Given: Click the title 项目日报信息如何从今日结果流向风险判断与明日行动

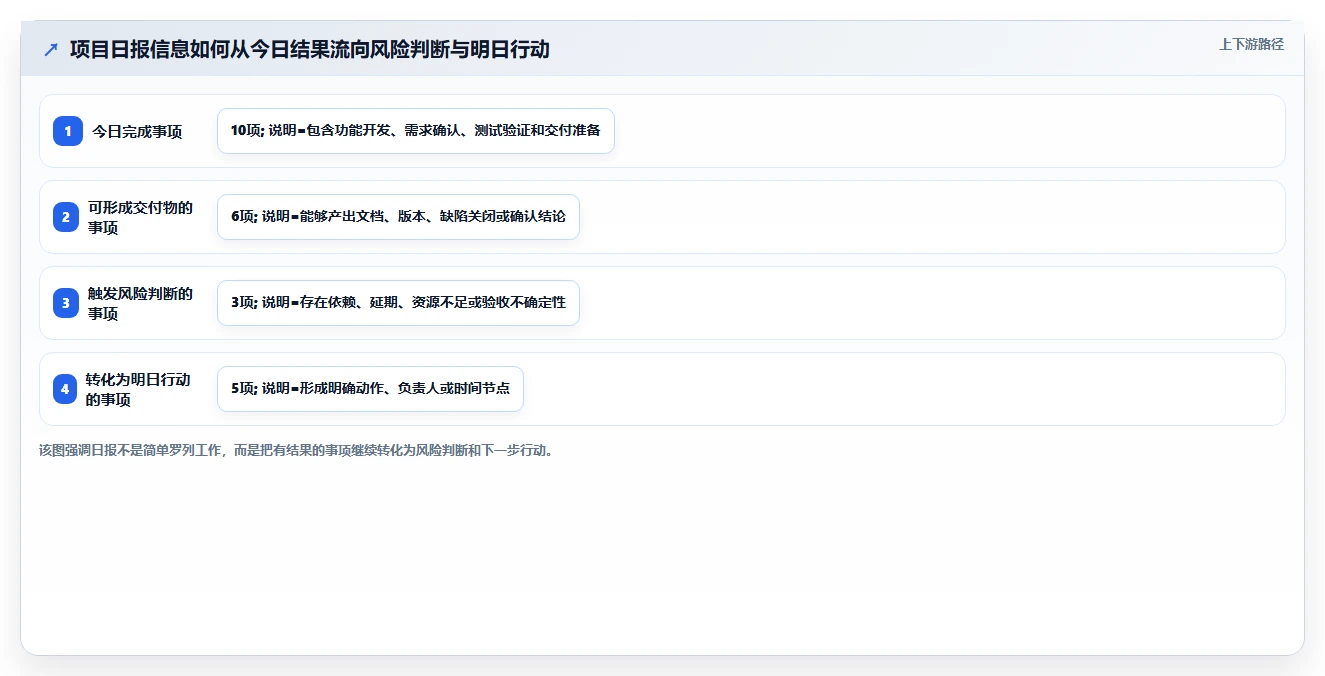Looking at the screenshot, I should (x=310, y=49).
